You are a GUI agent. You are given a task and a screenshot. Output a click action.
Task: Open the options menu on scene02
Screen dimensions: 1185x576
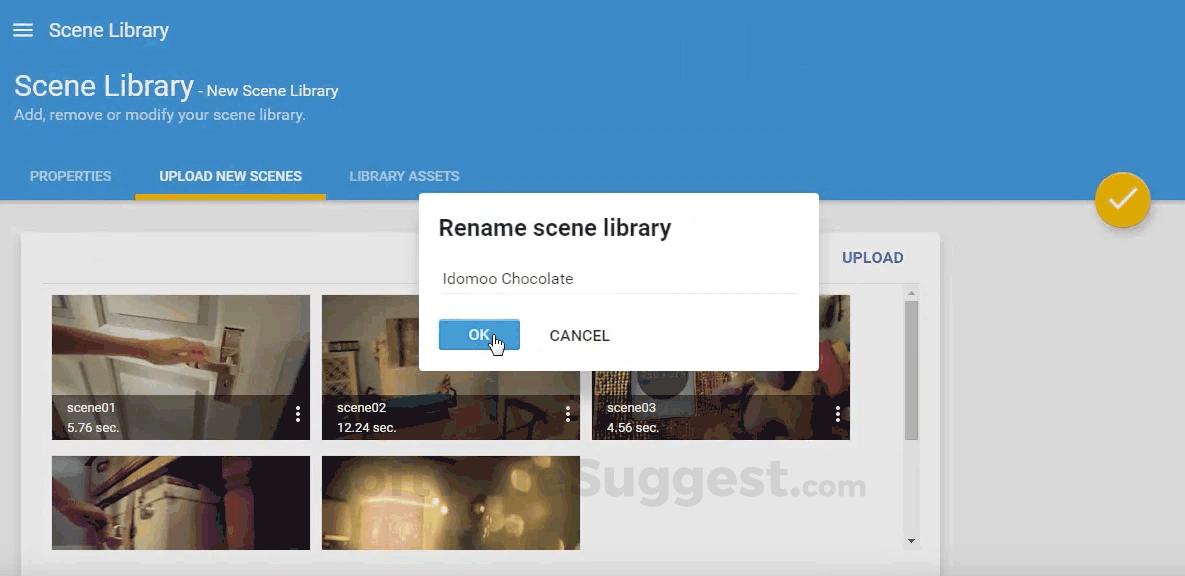click(x=568, y=413)
